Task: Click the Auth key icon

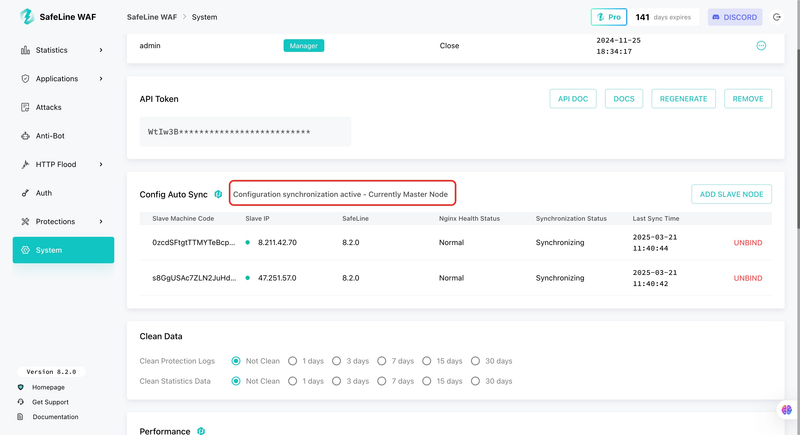Action: [25, 193]
